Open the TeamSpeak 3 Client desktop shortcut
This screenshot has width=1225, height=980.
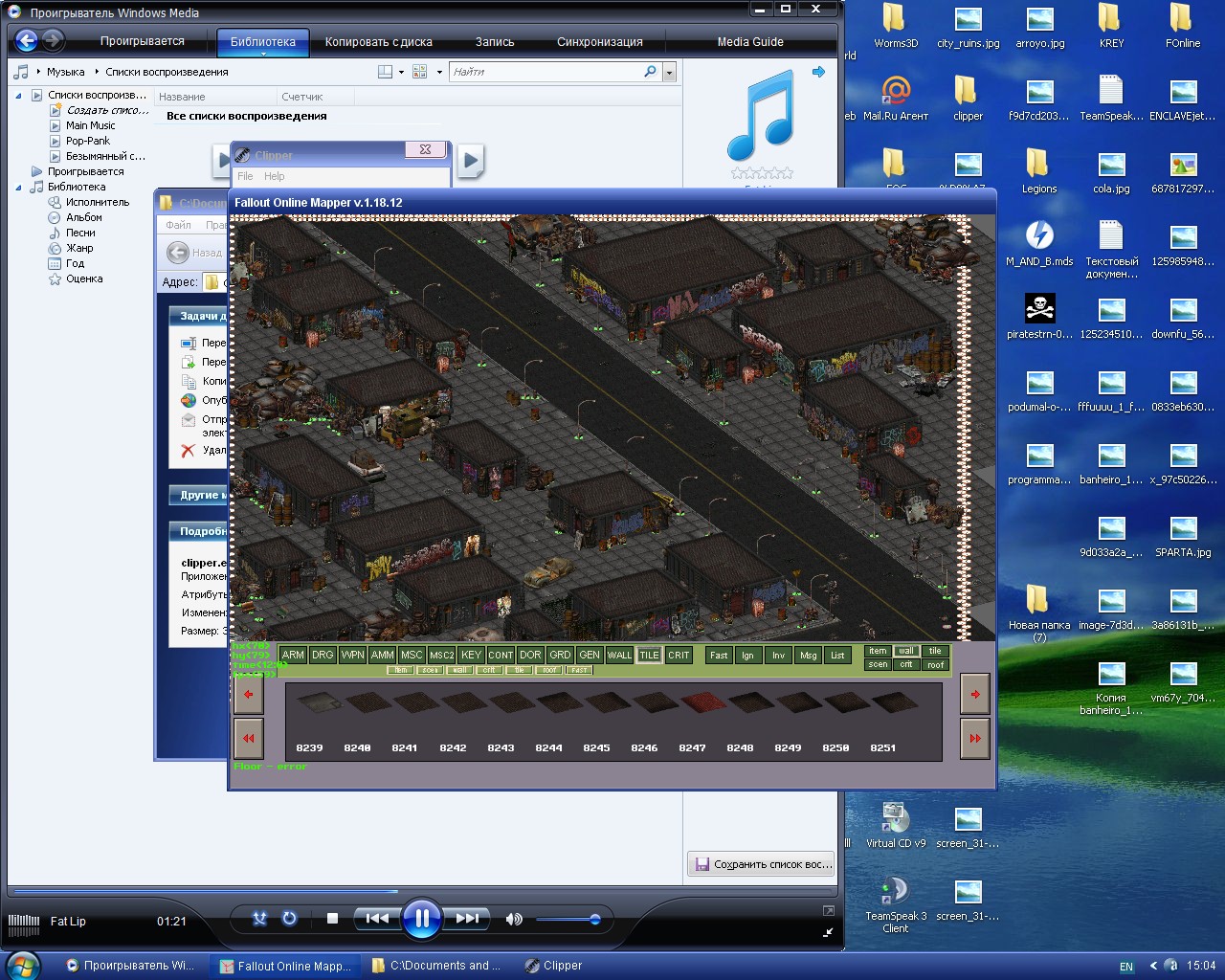[x=895, y=904]
